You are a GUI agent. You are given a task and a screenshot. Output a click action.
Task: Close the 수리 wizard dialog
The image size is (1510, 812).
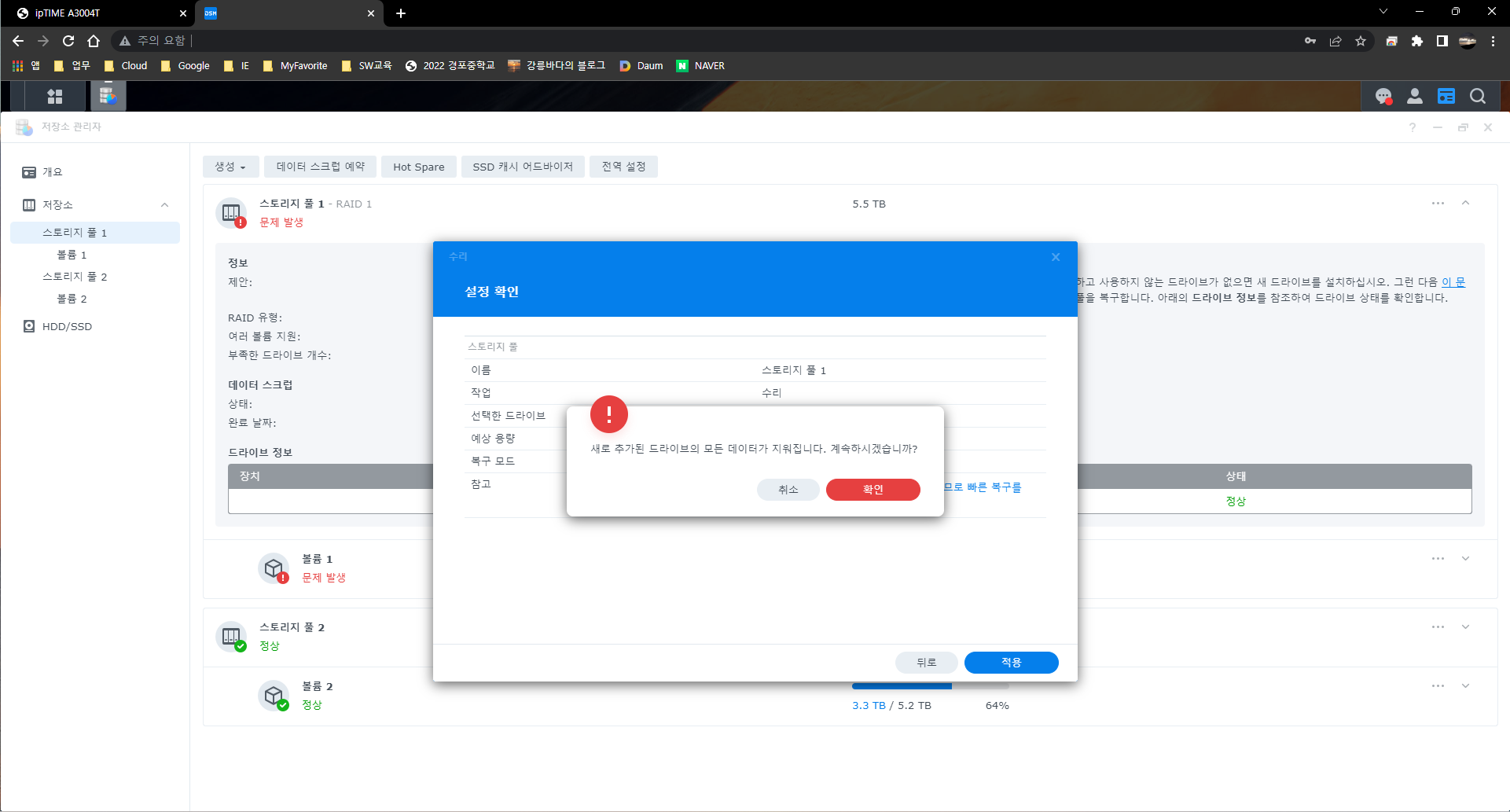pos(1056,257)
